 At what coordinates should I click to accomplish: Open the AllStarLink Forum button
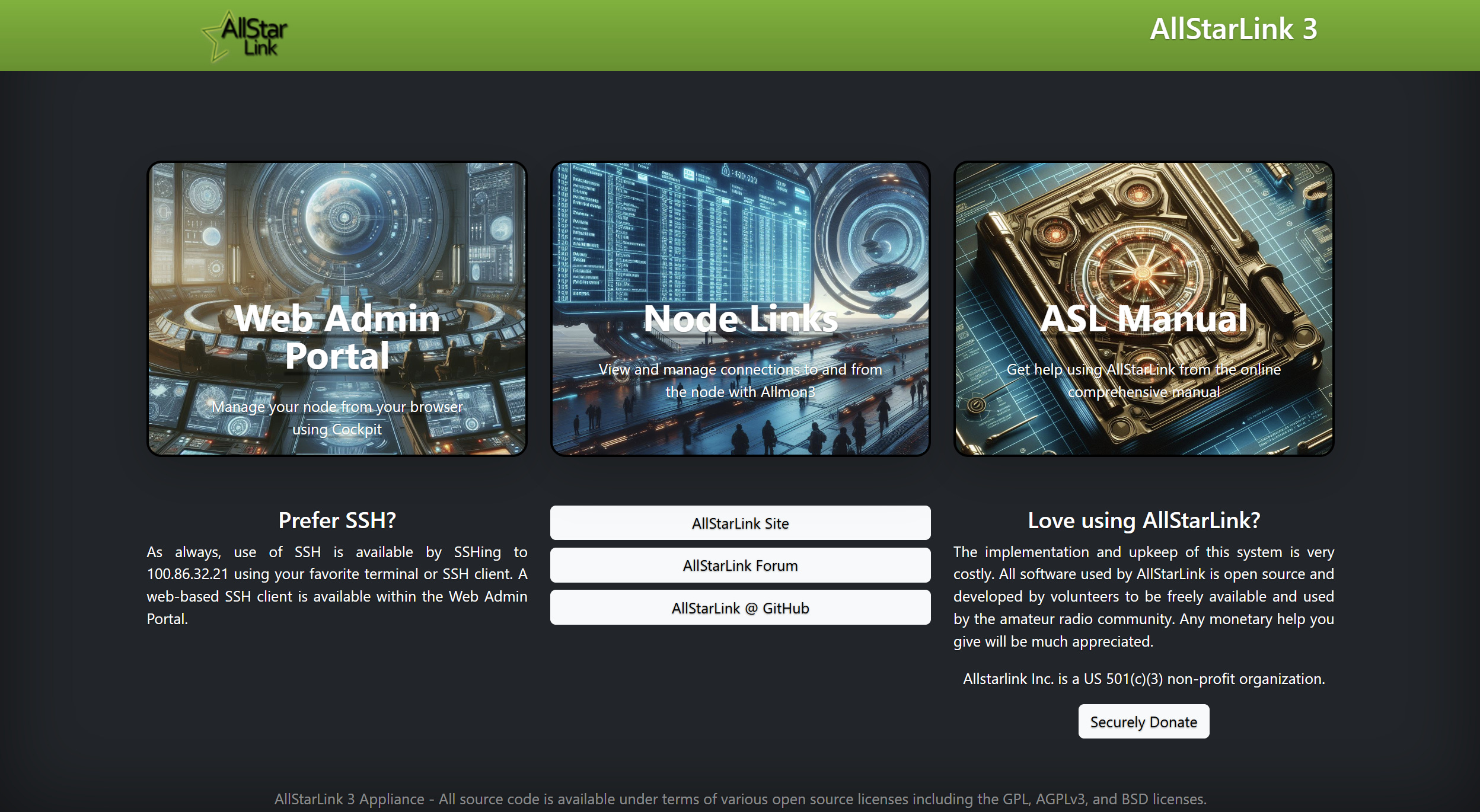(x=740, y=565)
